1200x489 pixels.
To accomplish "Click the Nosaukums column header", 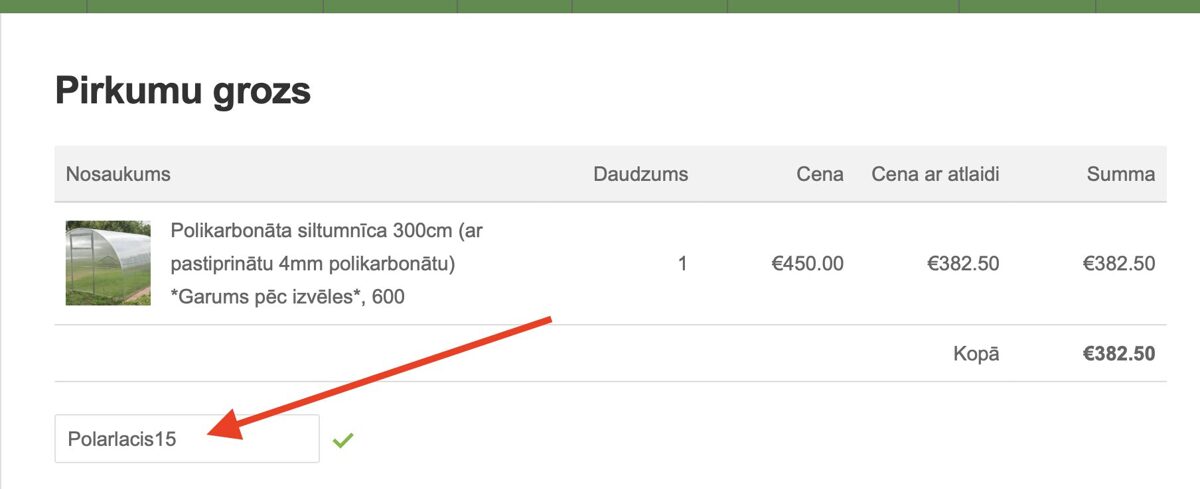I will pyautogui.click(x=118, y=174).
